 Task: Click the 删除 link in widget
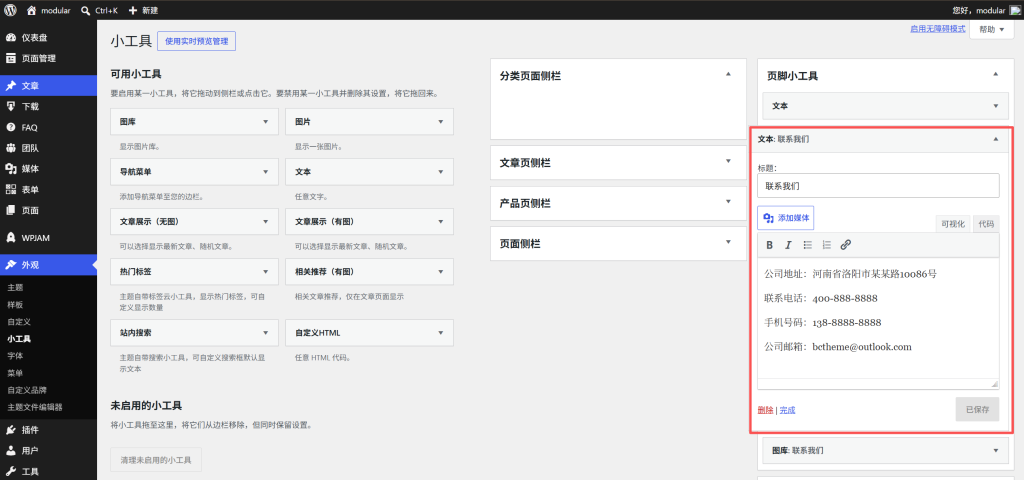point(765,410)
